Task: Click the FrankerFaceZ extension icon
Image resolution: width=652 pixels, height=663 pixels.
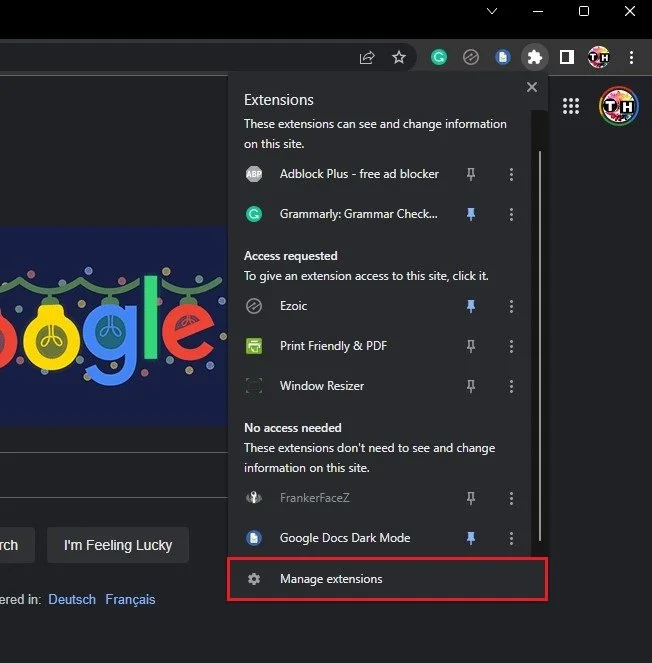Action: 254,498
